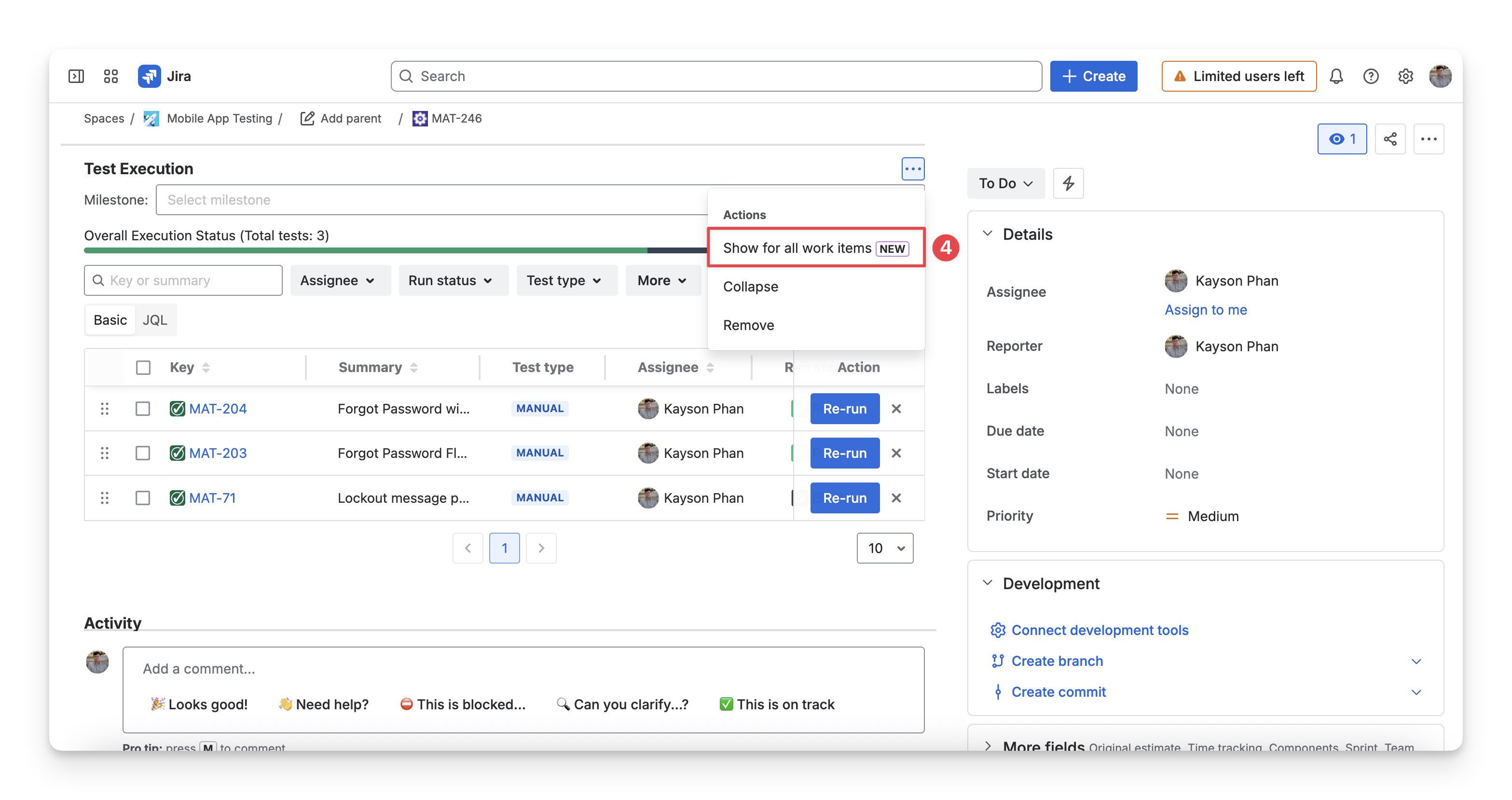
Task: Click the overall execution status progress bar
Action: point(395,250)
